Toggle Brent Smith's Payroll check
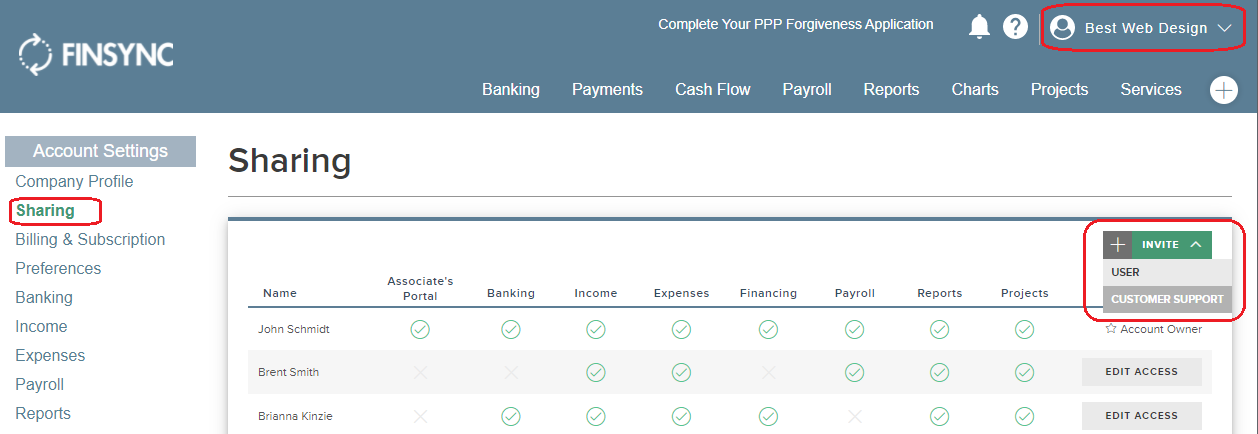Screen dimensions: 1258x434 coord(854,372)
